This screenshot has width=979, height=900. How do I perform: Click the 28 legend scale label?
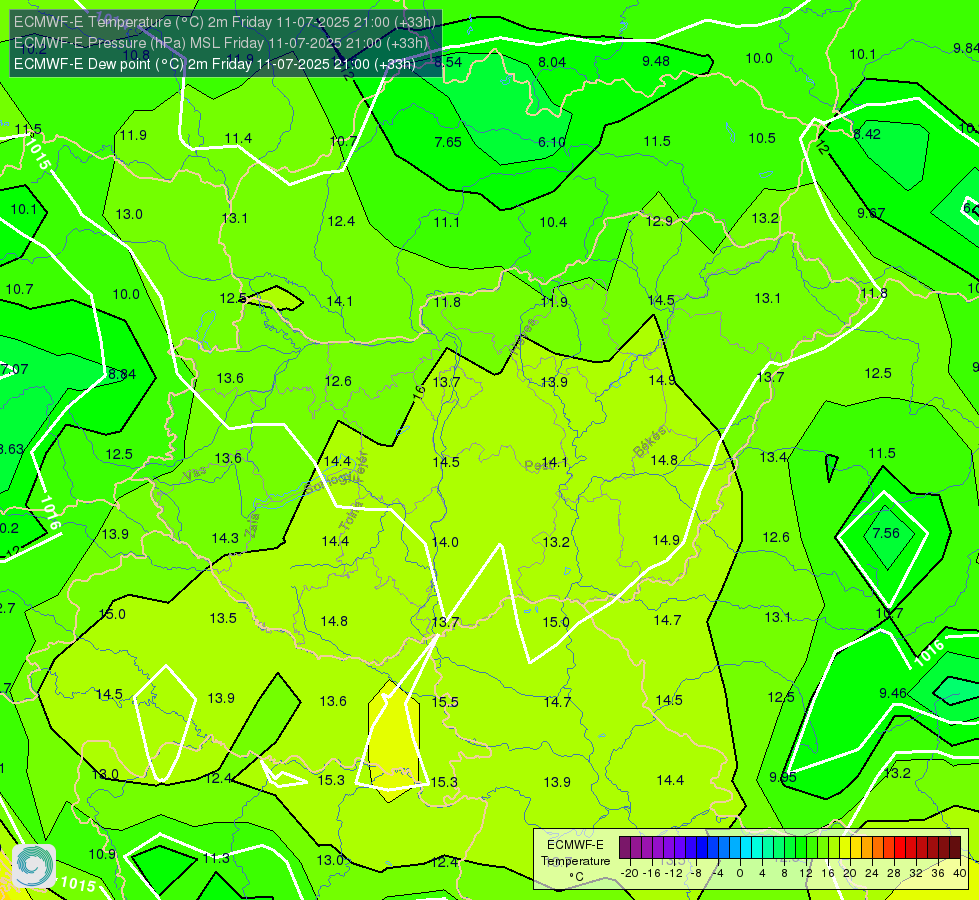coord(893,873)
